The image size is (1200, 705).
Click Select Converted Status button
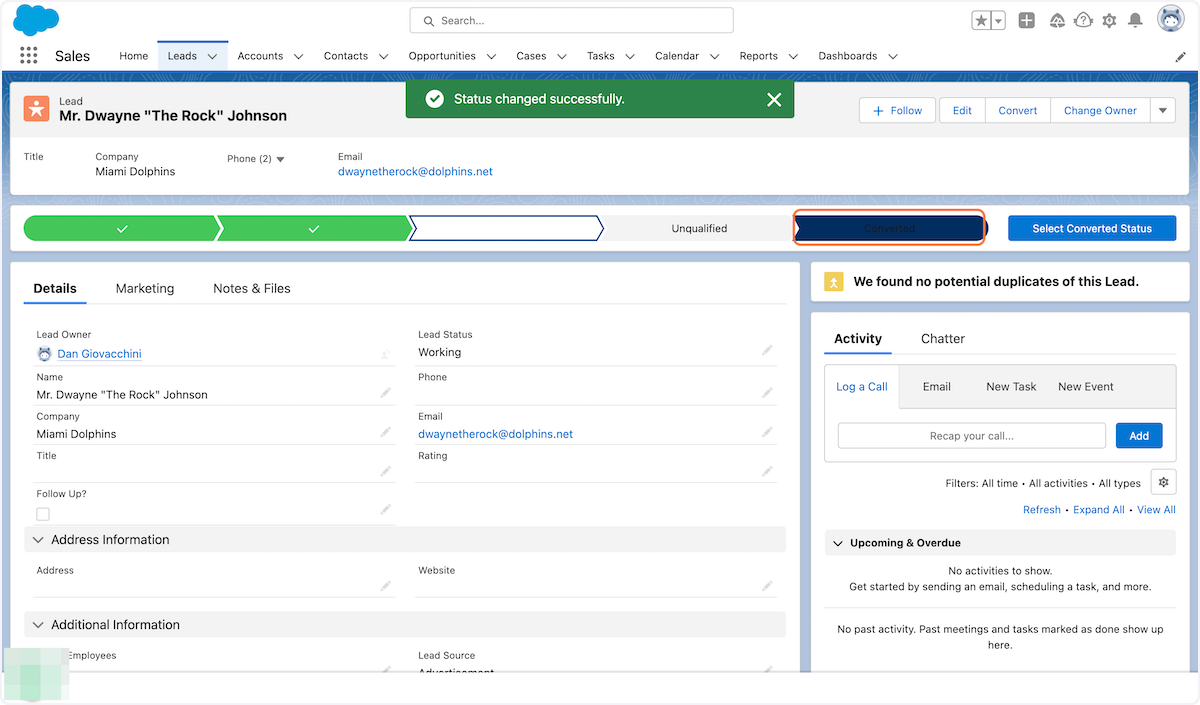[x=1092, y=229]
